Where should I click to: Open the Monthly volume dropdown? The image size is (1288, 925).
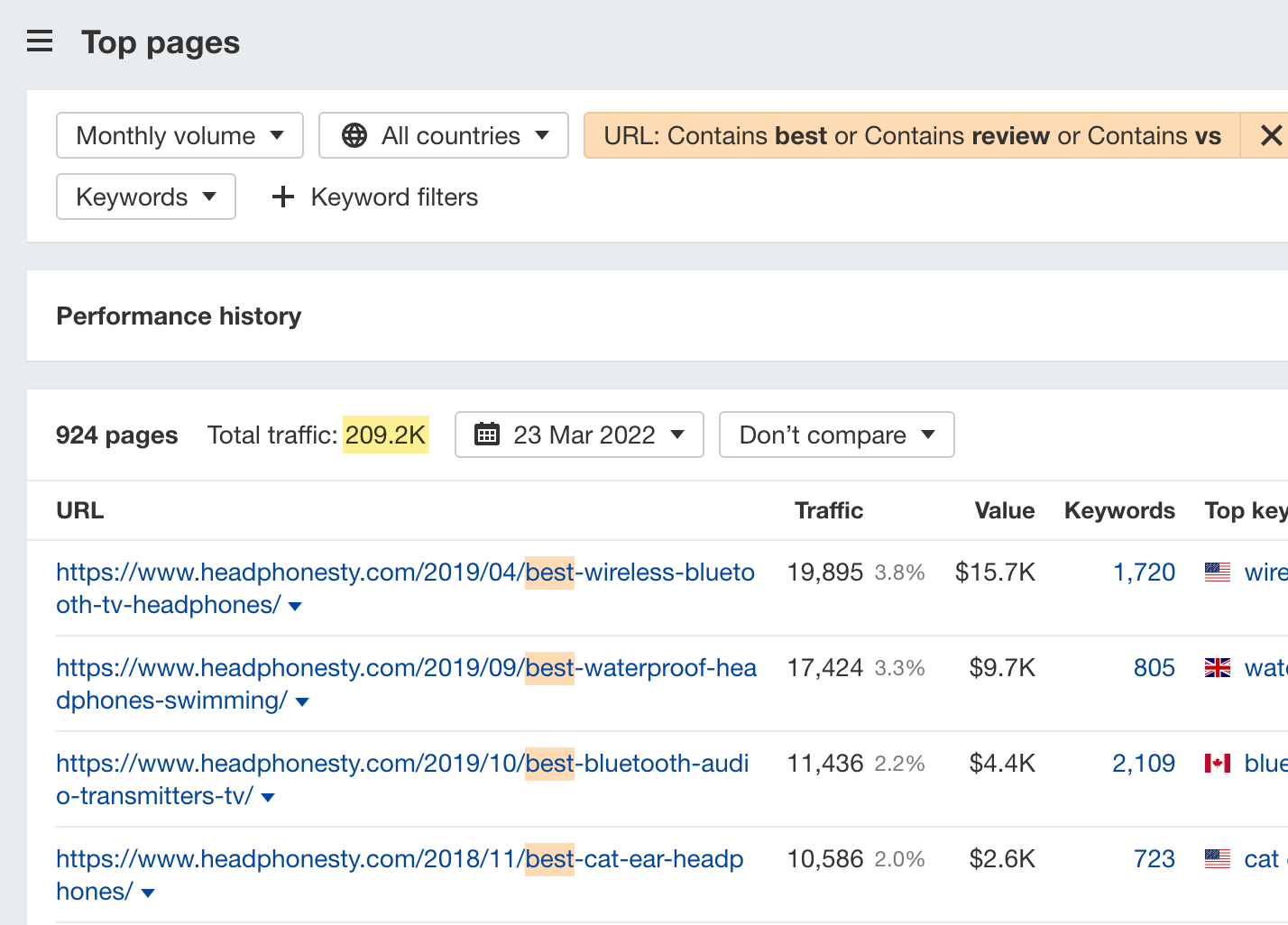click(179, 134)
